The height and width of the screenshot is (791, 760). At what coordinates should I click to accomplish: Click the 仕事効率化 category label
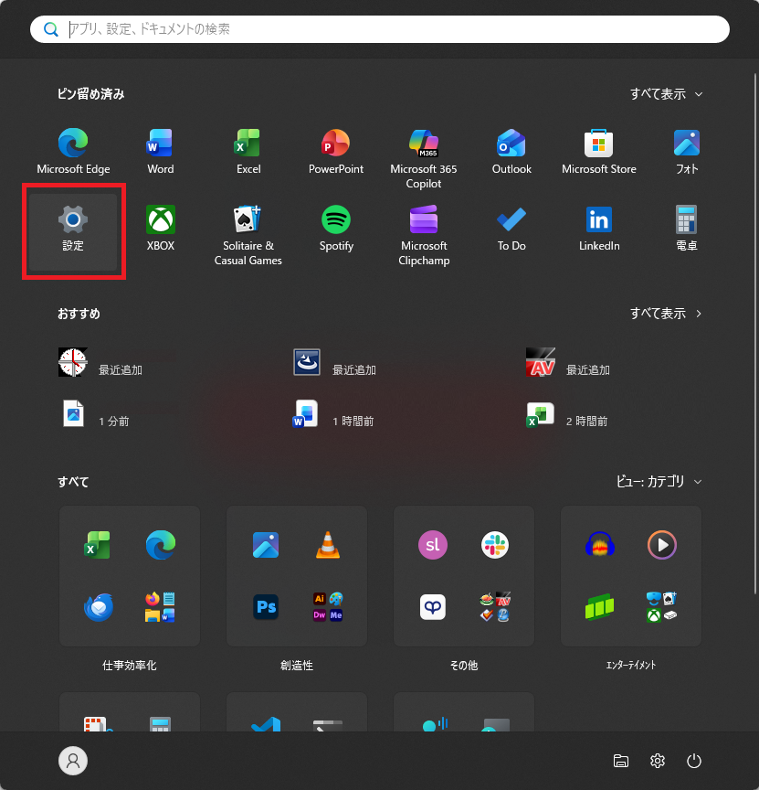tap(130, 665)
